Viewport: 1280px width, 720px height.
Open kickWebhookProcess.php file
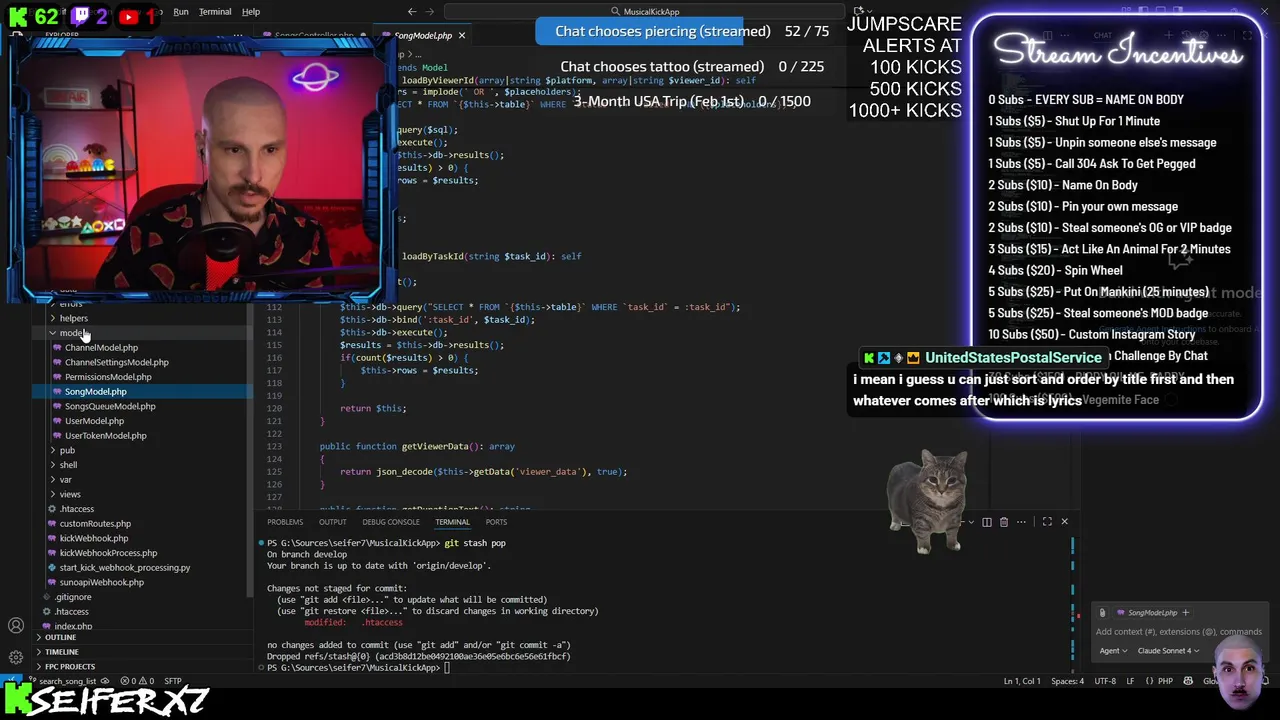(x=108, y=553)
